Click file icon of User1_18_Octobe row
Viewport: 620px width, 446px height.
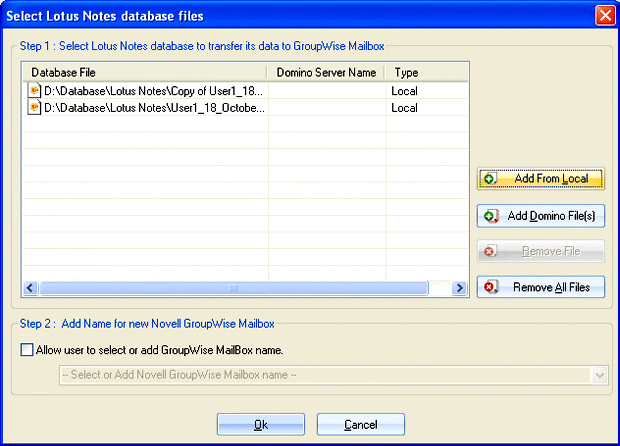point(34,108)
